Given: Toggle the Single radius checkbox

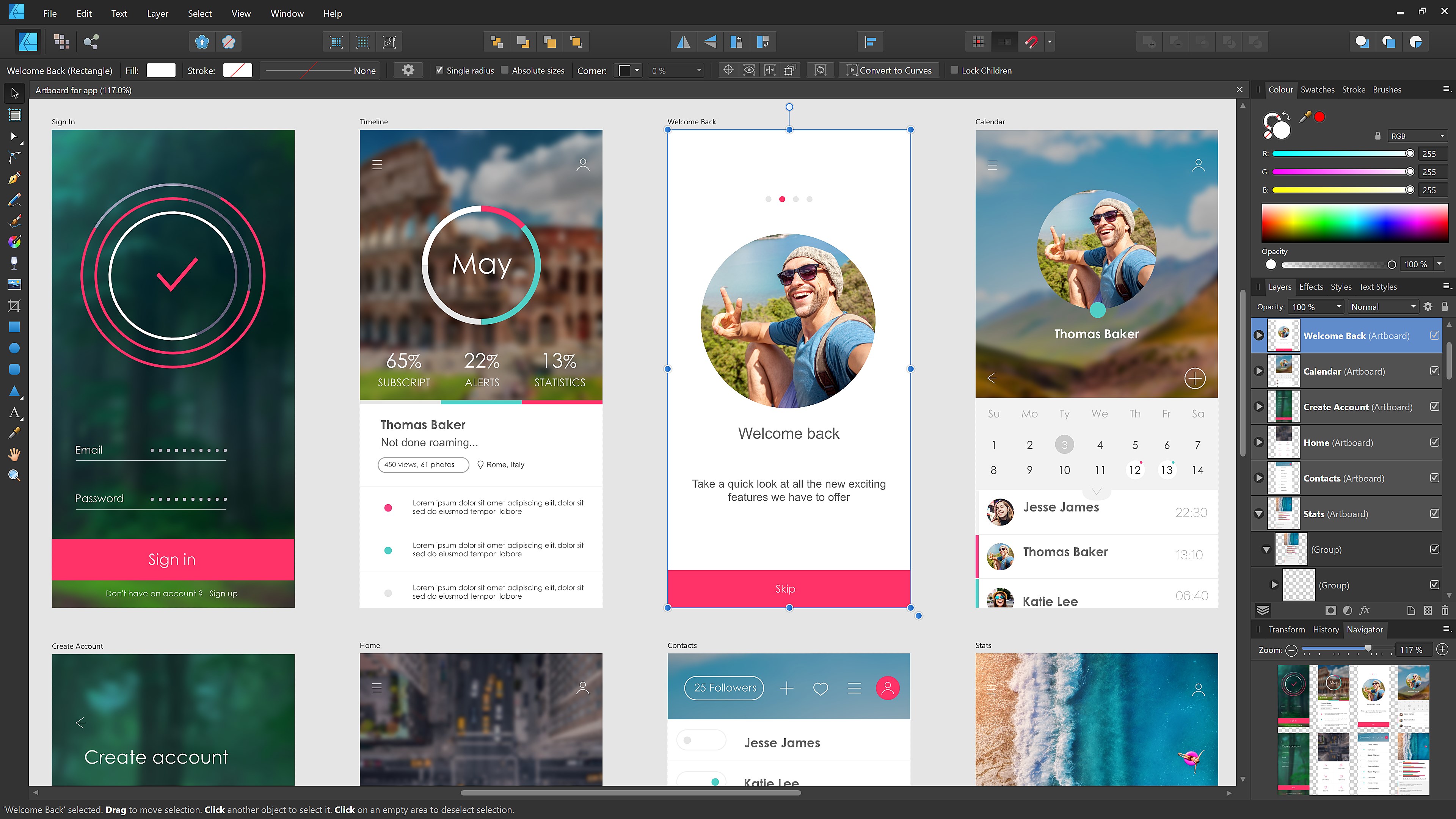Looking at the screenshot, I should pos(440,70).
